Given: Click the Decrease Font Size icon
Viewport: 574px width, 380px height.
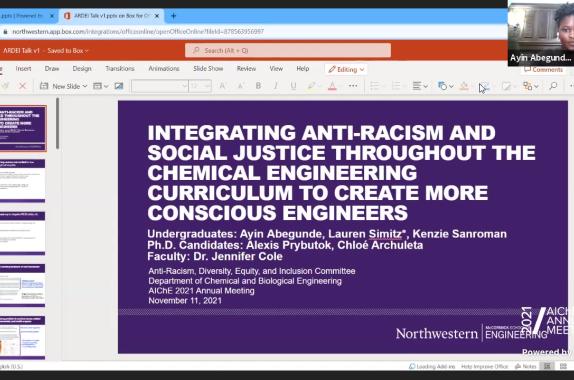Looking at the screenshot, I should (x=240, y=86).
